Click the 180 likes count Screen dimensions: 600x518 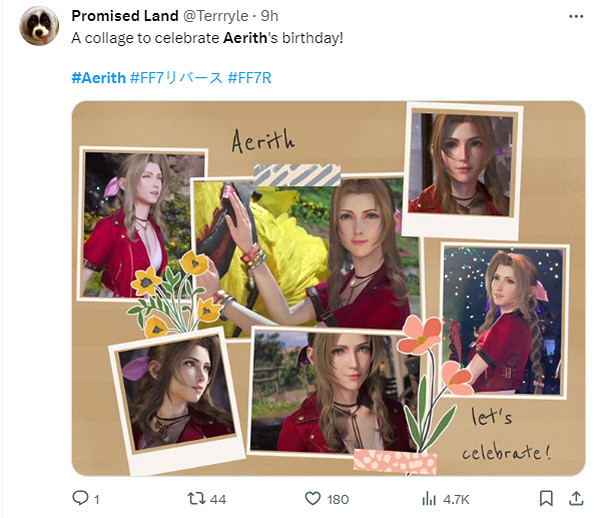pos(338,498)
